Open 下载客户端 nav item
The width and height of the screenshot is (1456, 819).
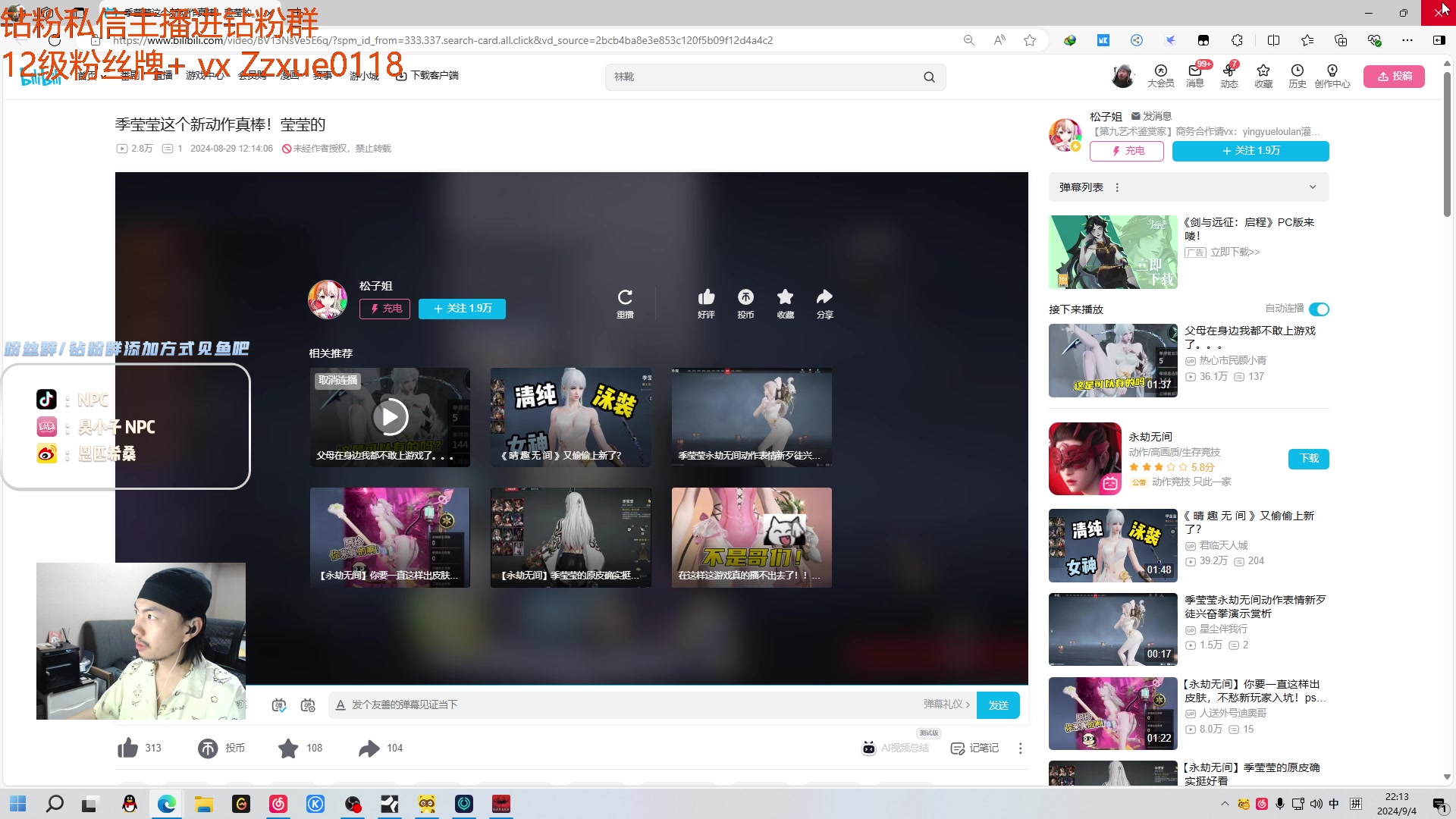(x=428, y=75)
